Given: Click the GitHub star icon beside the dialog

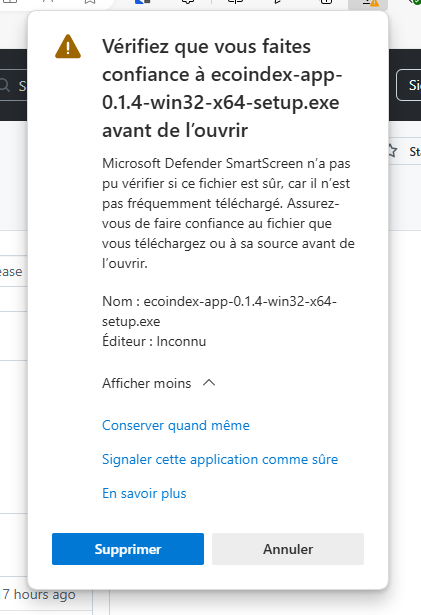Looking at the screenshot, I should tap(392, 151).
